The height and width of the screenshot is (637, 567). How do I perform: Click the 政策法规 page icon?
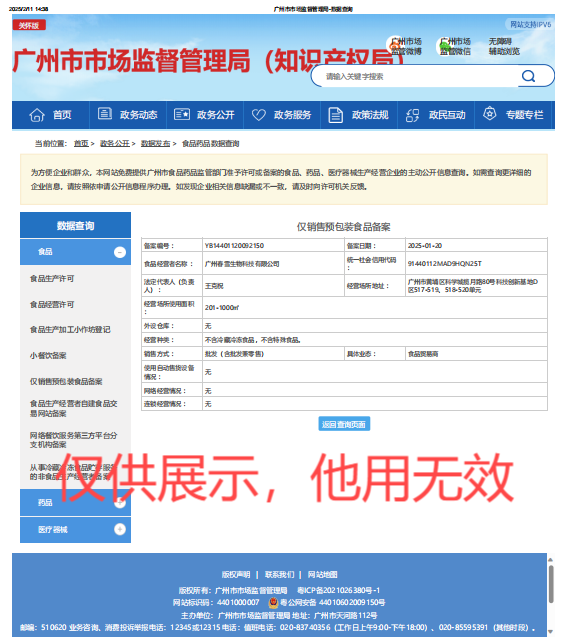[x=335, y=115]
